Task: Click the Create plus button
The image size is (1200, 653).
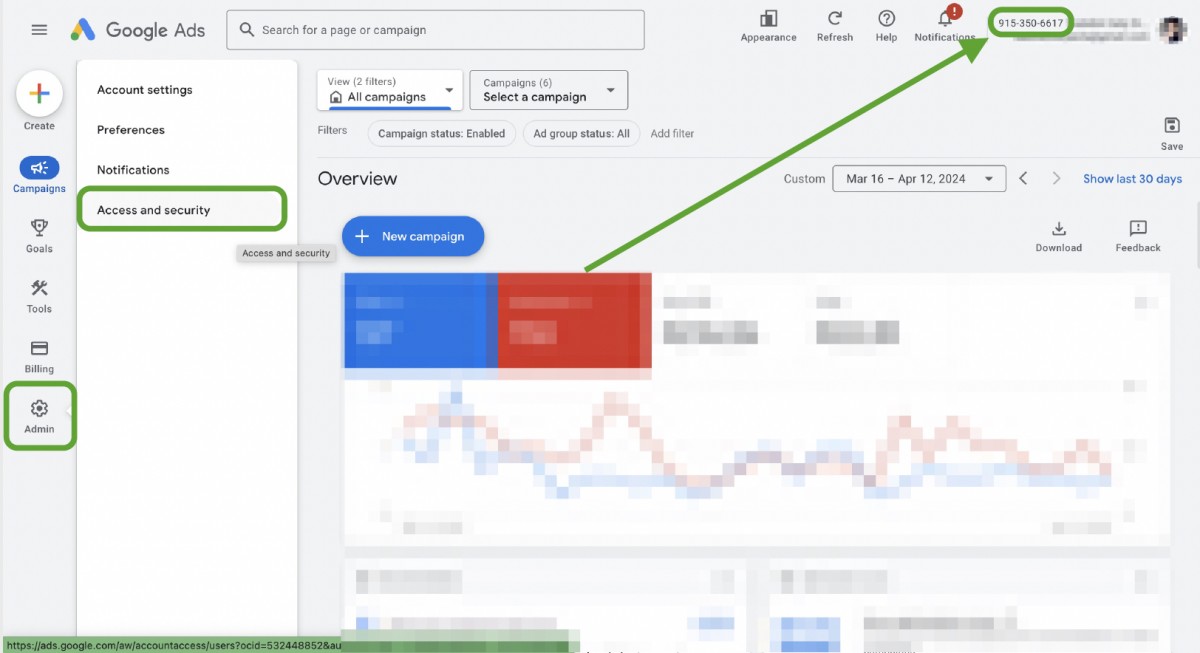Action: click(x=39, y=95)
